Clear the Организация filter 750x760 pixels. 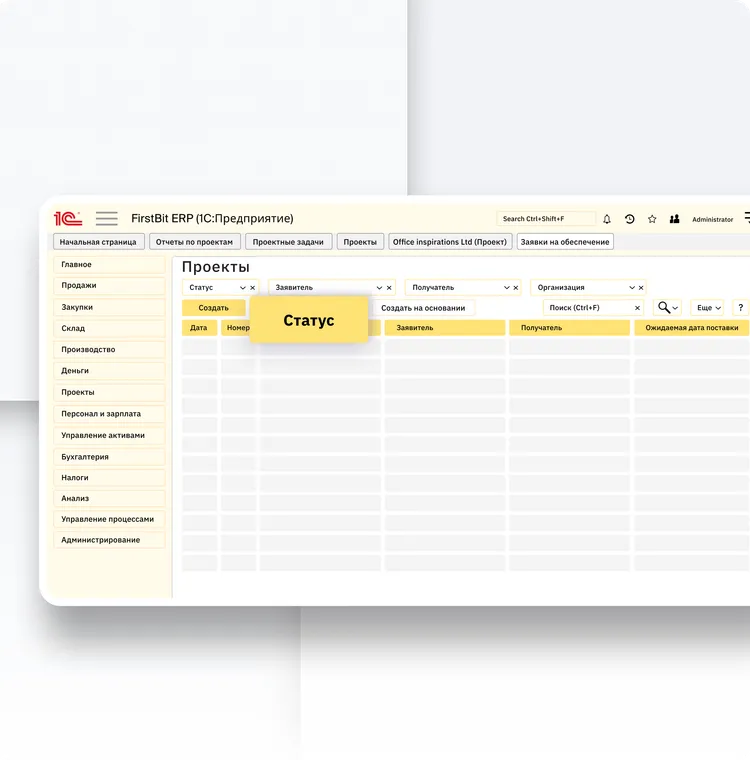(x=640, y=288)
